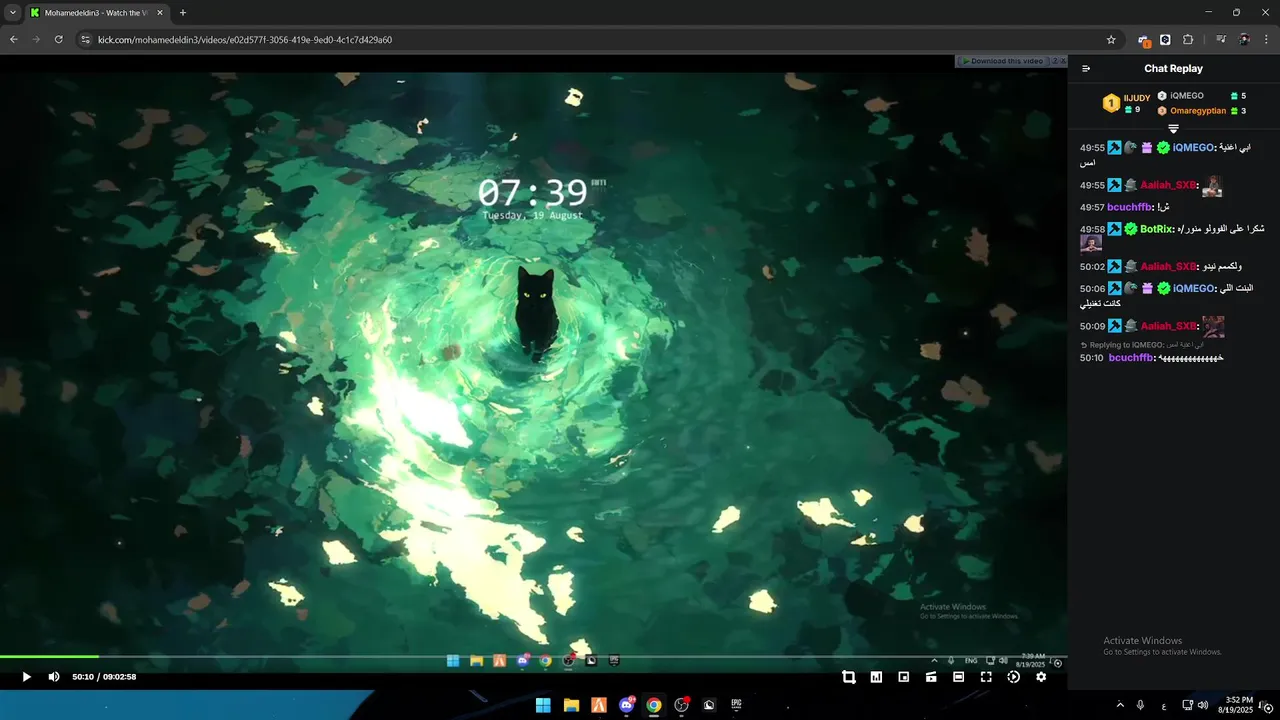View site information icon in the address bar

85,40
